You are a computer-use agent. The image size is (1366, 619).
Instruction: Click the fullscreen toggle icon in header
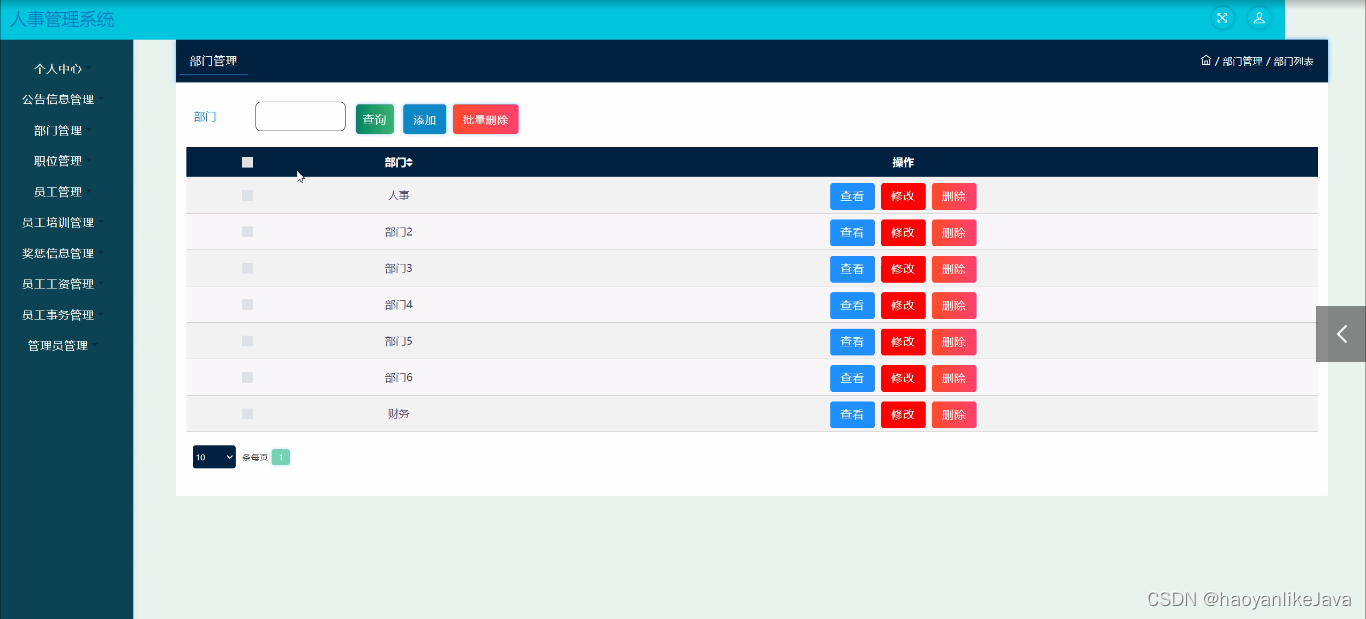click(1222, 17)
